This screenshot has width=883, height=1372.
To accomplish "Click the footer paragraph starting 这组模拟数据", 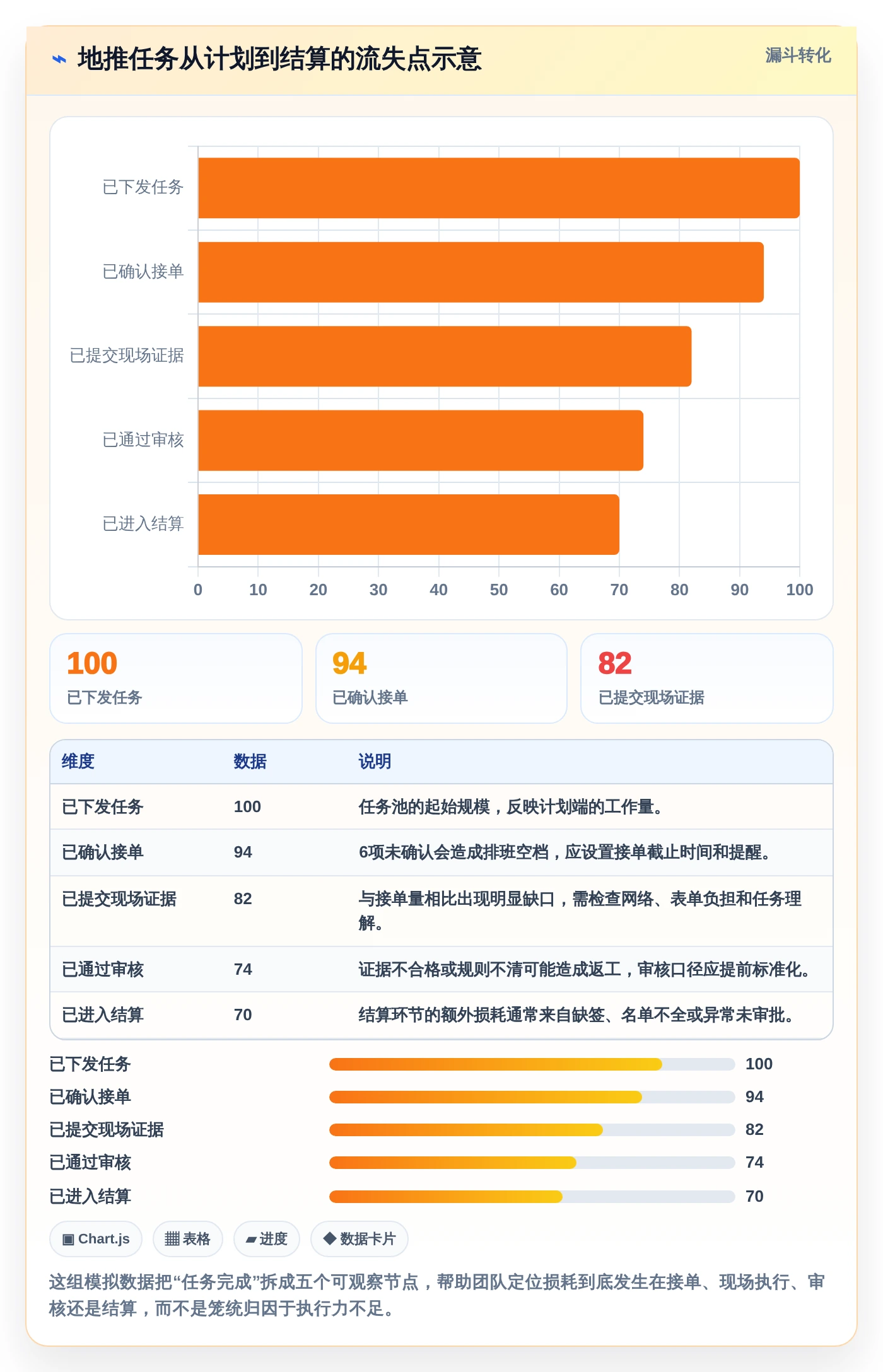I will [x=437, y=1295].
